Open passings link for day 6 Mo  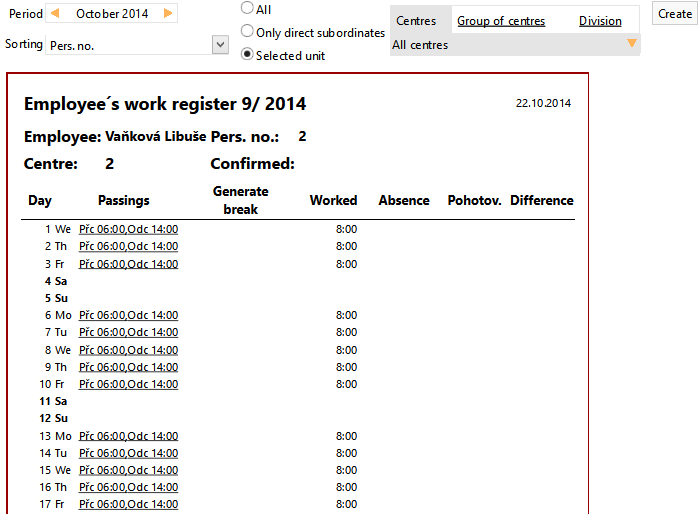[129, 315]
